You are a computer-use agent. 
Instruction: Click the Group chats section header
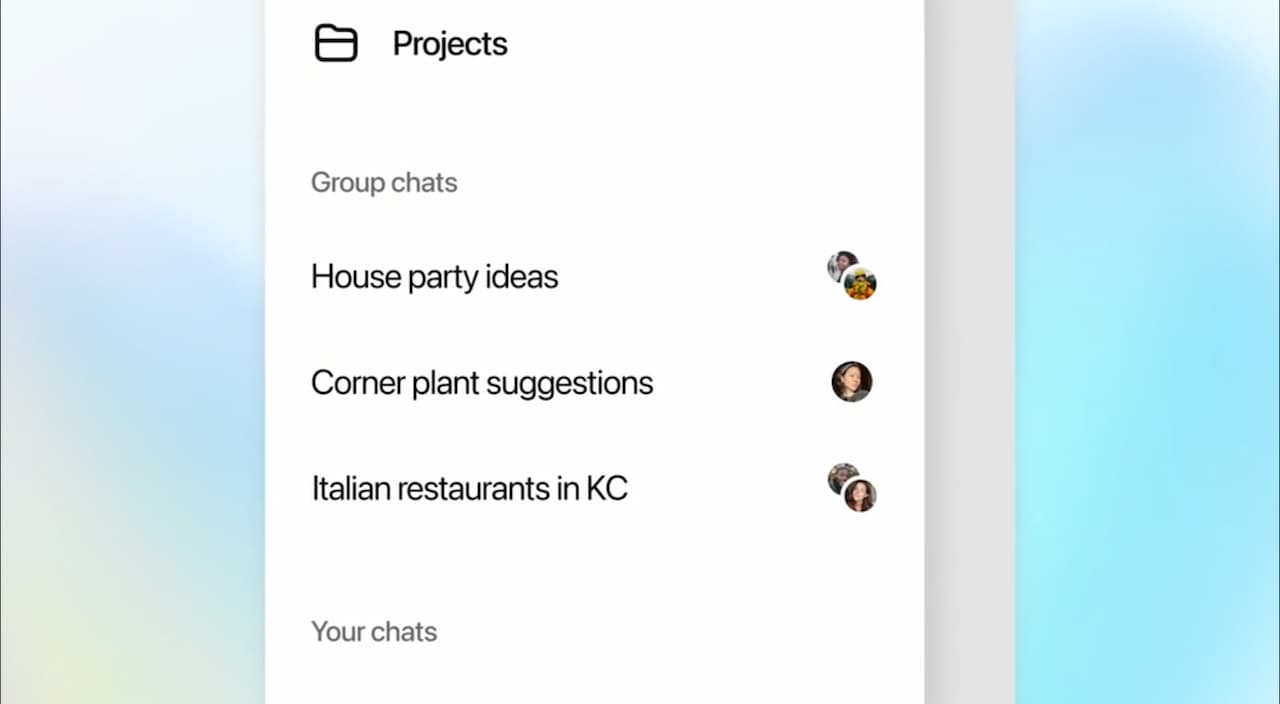pyautogui.click(x=384, y=183)
